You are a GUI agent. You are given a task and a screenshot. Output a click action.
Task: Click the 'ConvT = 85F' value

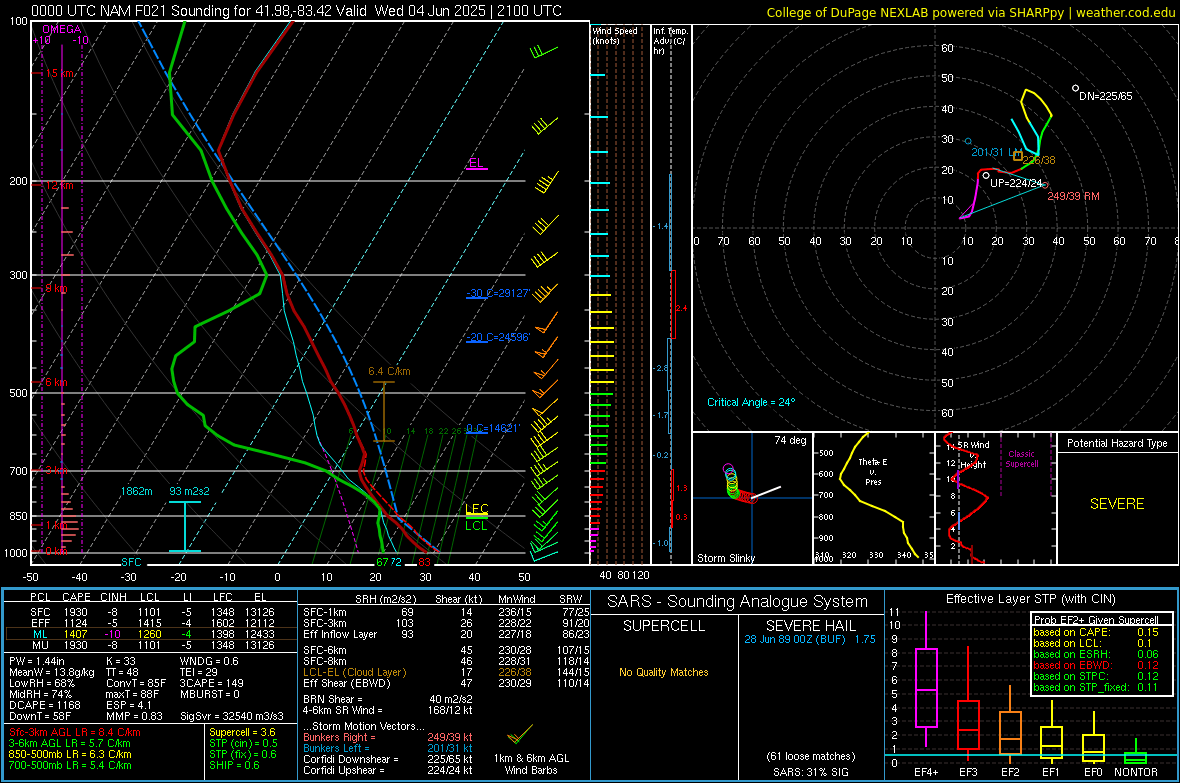(x=136, y=684)
